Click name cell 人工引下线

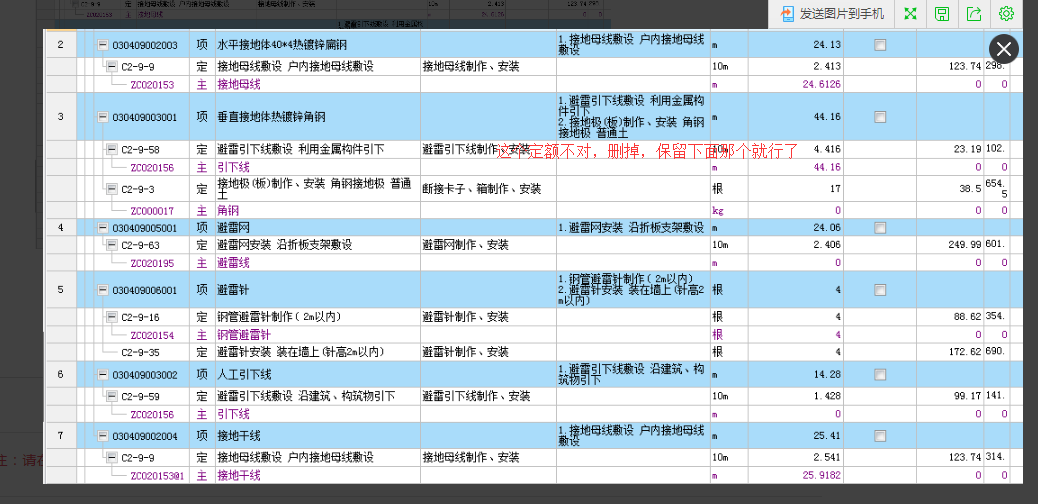244,376
